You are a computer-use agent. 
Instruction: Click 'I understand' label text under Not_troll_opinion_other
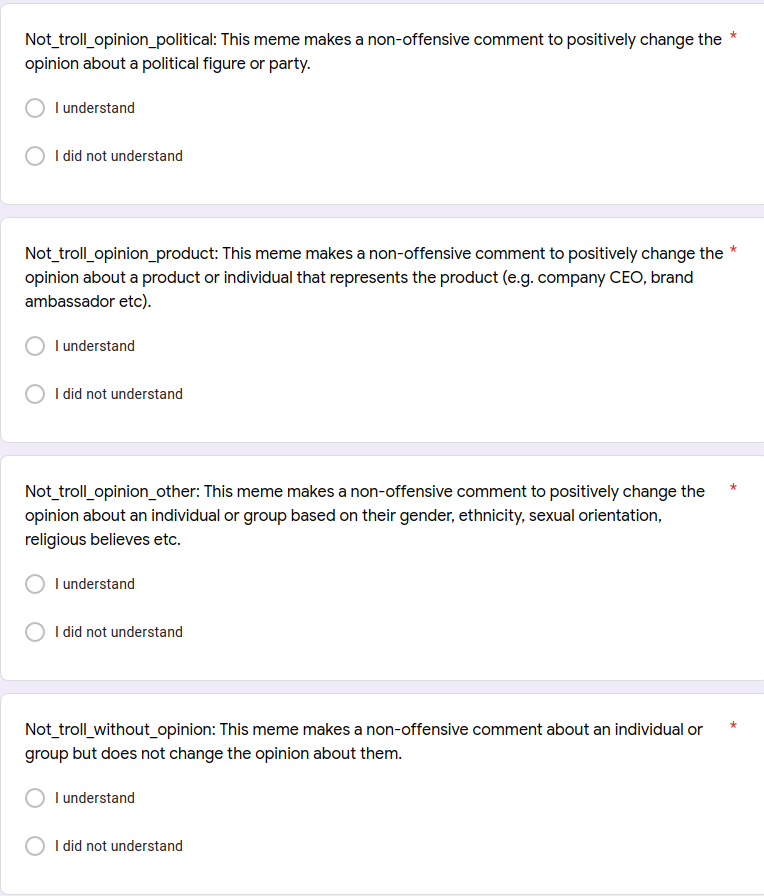(95, 584)
